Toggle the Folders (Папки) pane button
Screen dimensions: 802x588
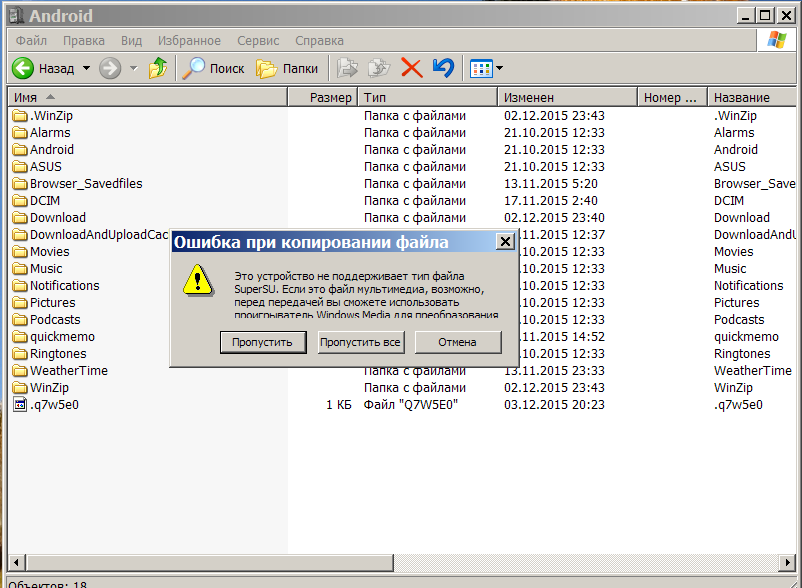click(266, 68)
